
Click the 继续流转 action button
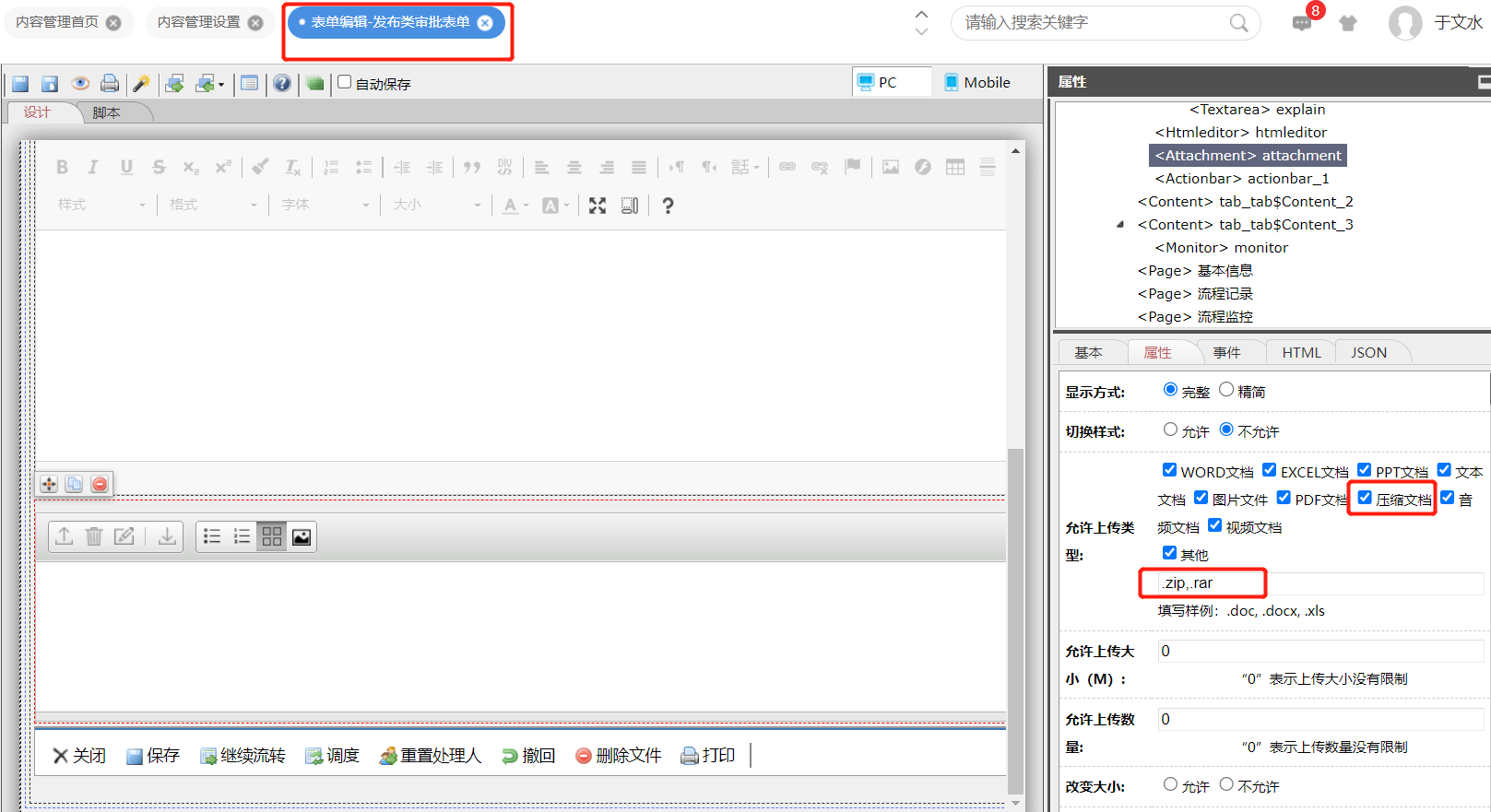pyautogui.click(x=243, y=756)
